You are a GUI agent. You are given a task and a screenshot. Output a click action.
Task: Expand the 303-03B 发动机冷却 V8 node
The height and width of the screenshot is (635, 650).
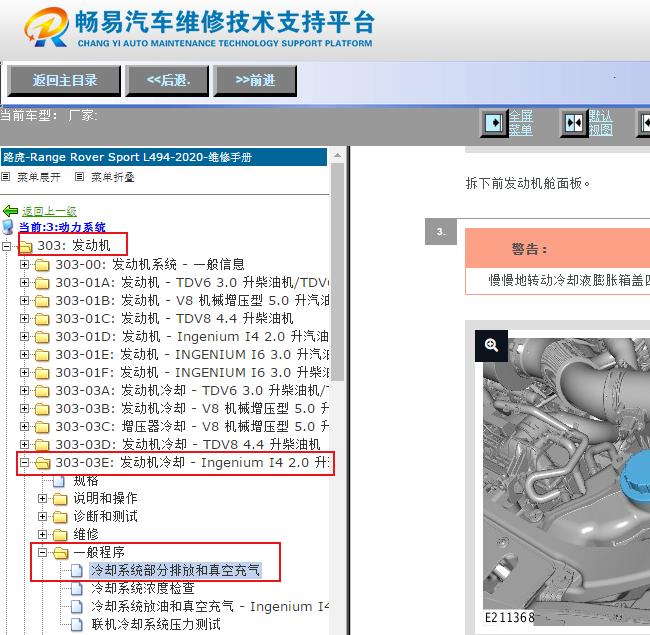click(x=24, y=408)
